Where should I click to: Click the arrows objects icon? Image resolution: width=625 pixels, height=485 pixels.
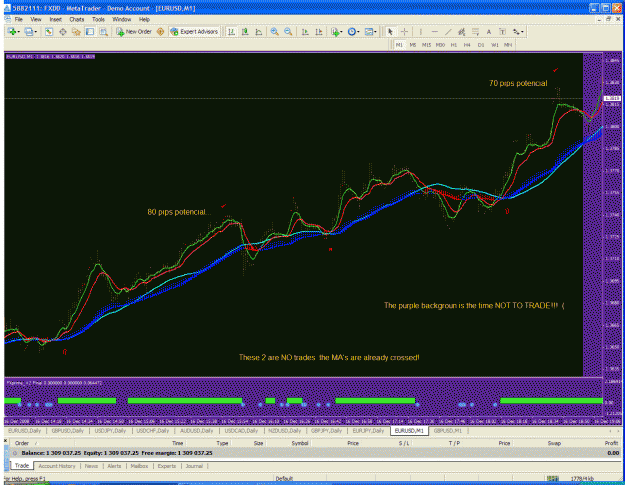click(x=516, y=31)
